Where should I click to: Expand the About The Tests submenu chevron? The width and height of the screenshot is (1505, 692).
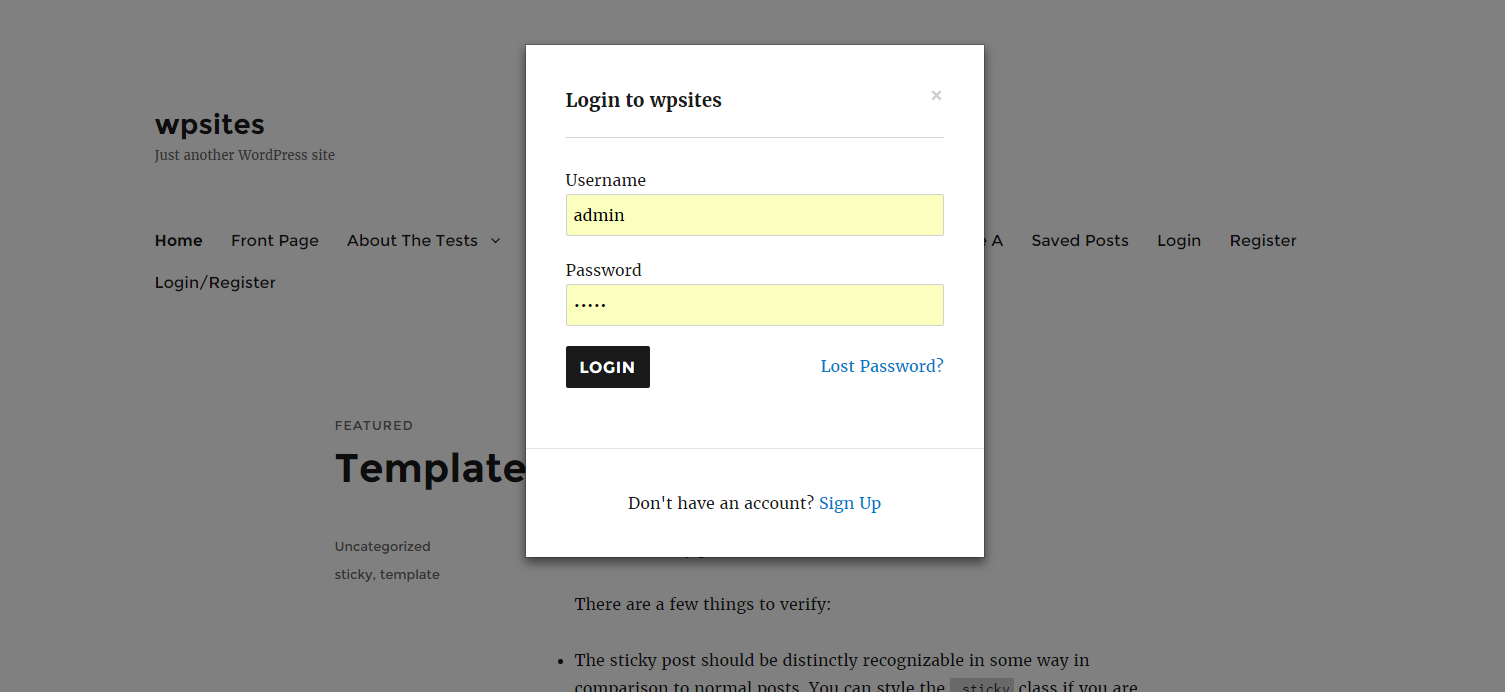pos(495,241)
